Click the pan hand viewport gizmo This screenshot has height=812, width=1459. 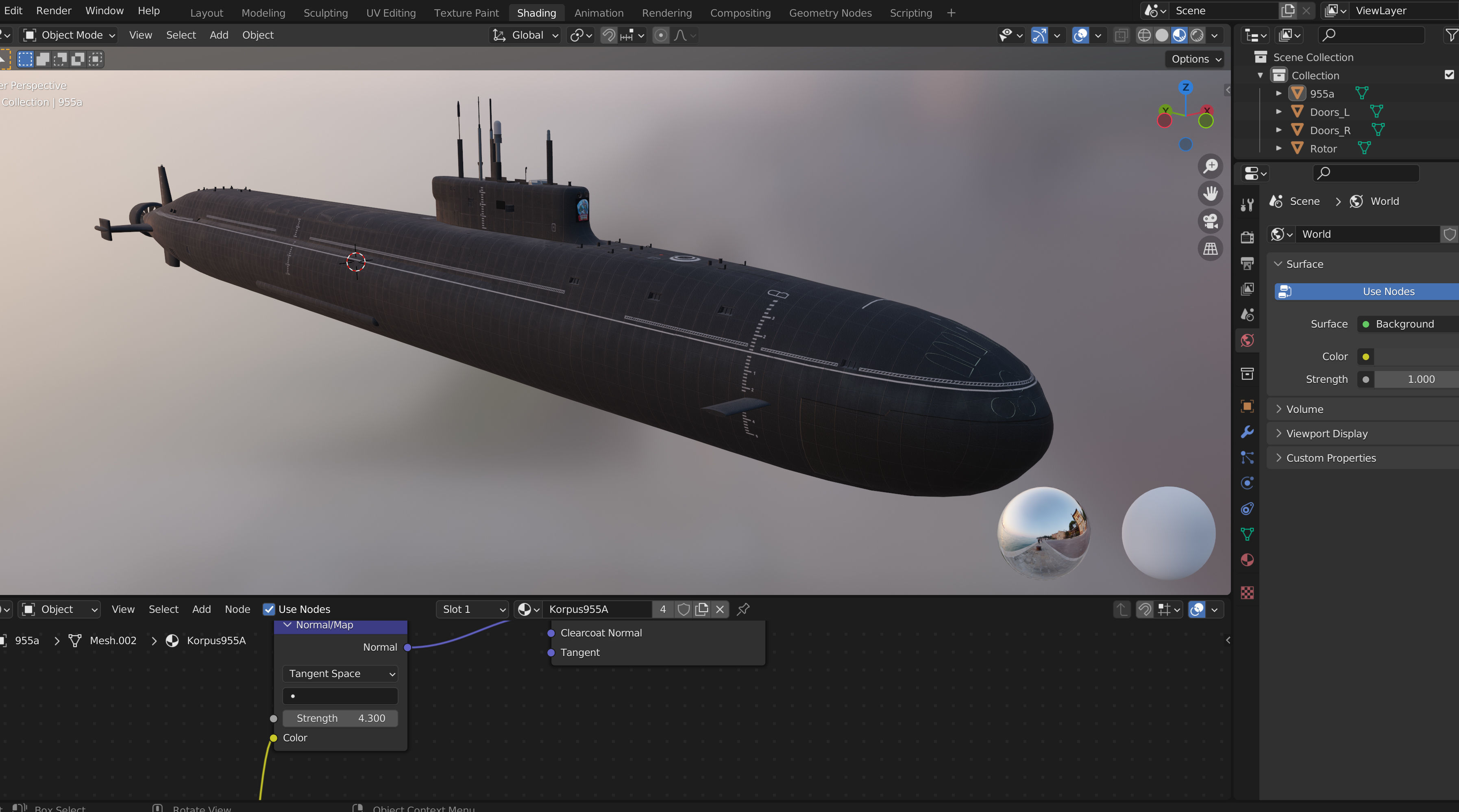[x=1211, y=194]
